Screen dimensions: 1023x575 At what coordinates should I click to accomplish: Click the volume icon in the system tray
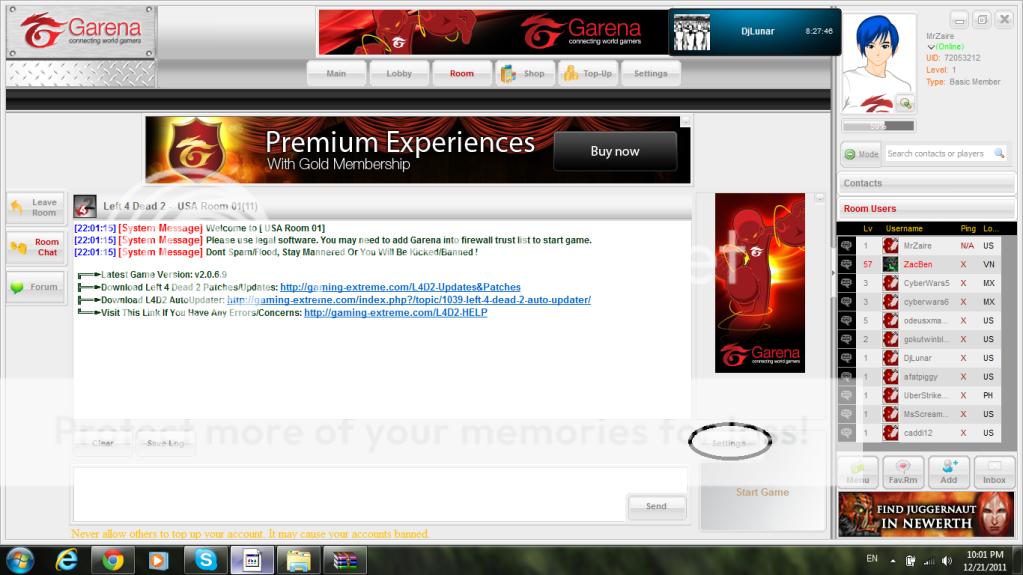[x=947, y=561]
